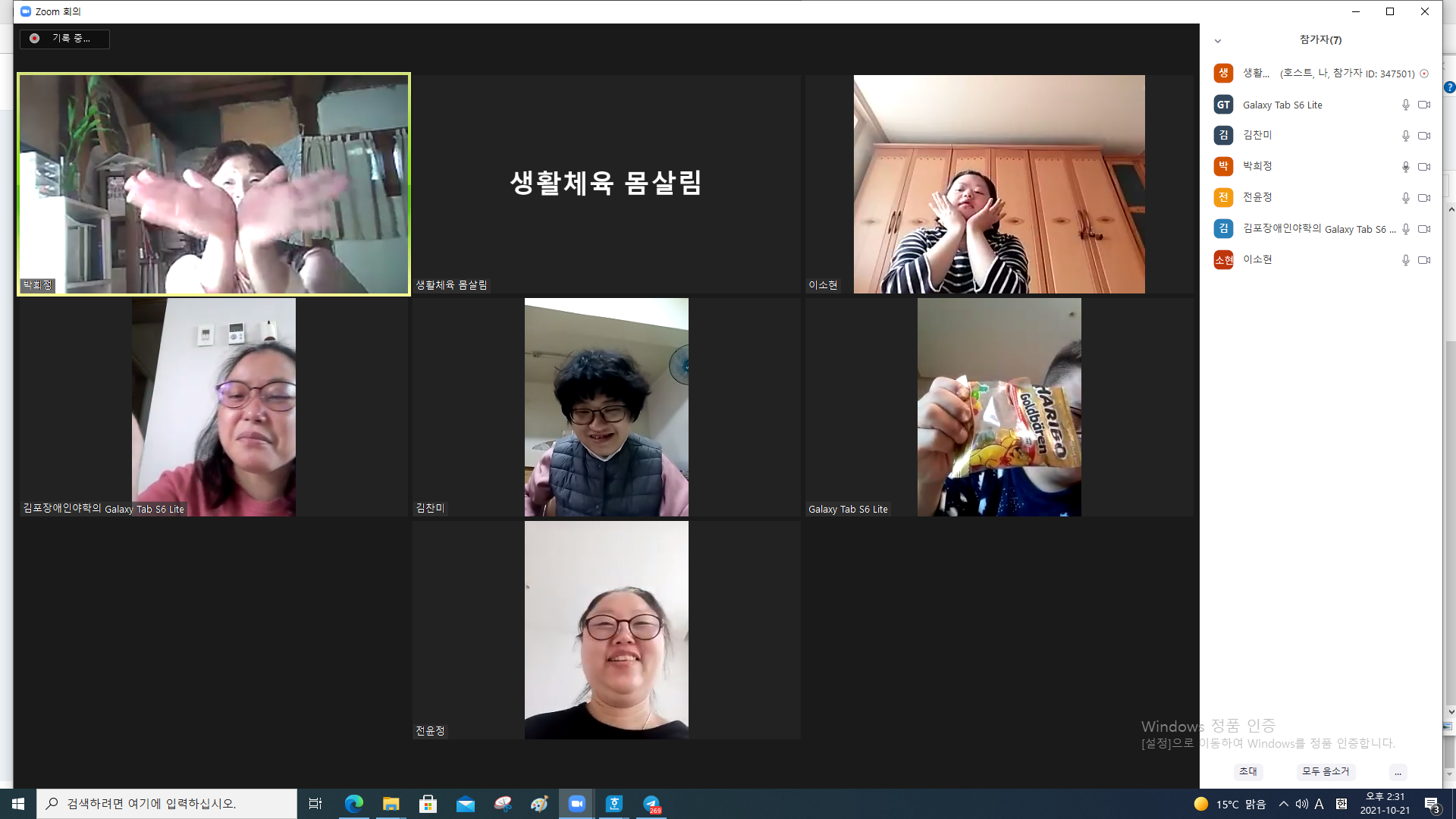The height and width of the screenshot is (819, 1456).
Task: Select 박희정 video tile
Action: (x=214, y=184)
